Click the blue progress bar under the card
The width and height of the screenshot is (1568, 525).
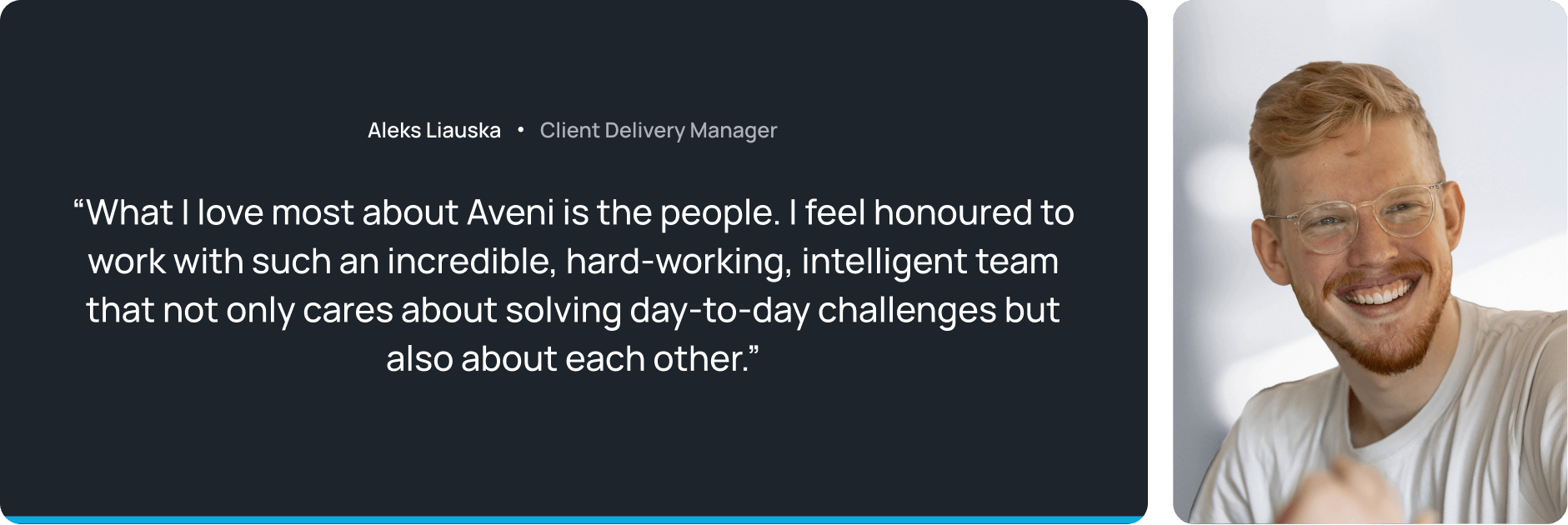point(574,520)
